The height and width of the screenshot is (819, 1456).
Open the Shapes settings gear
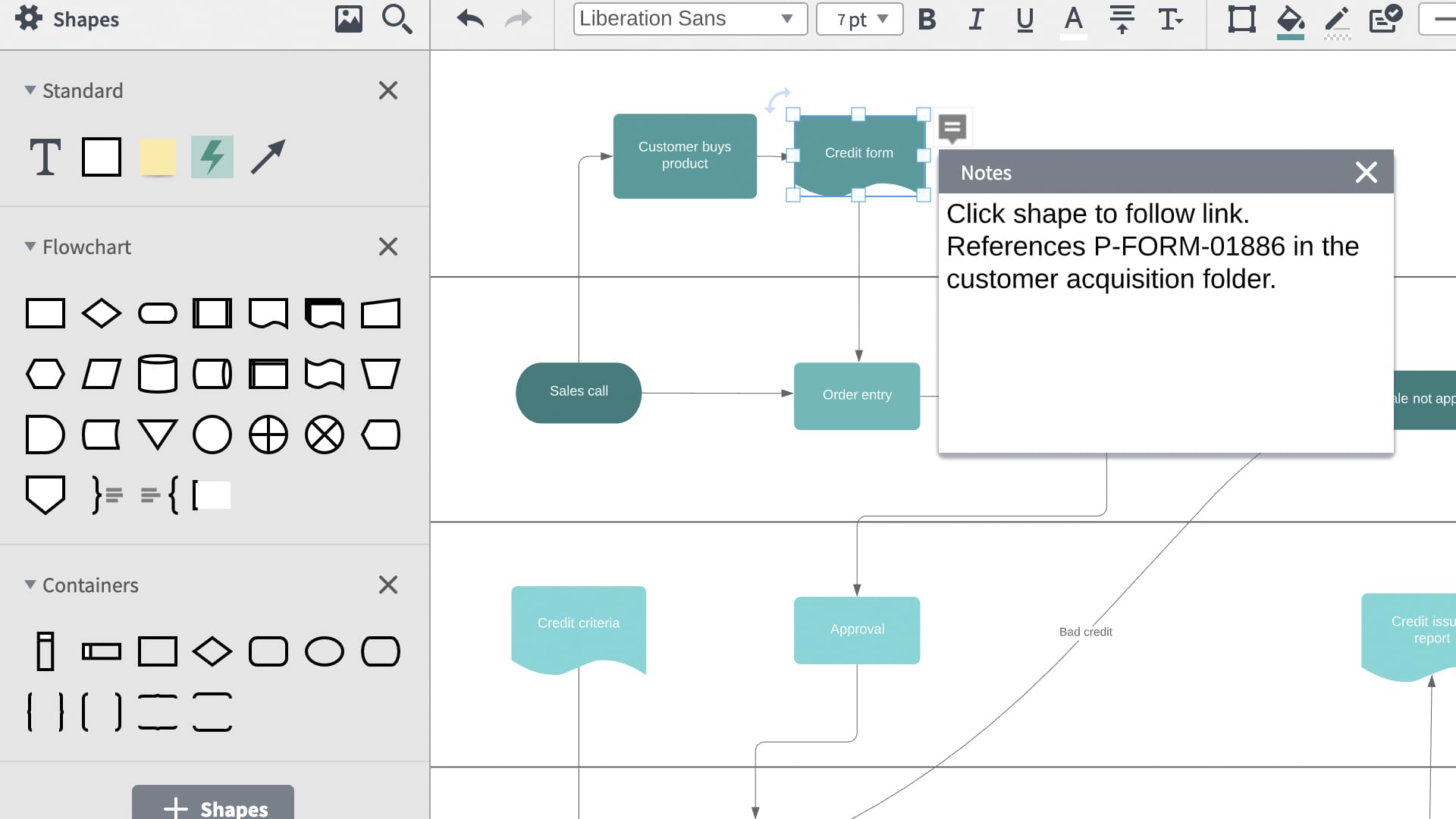coord(29,18)
